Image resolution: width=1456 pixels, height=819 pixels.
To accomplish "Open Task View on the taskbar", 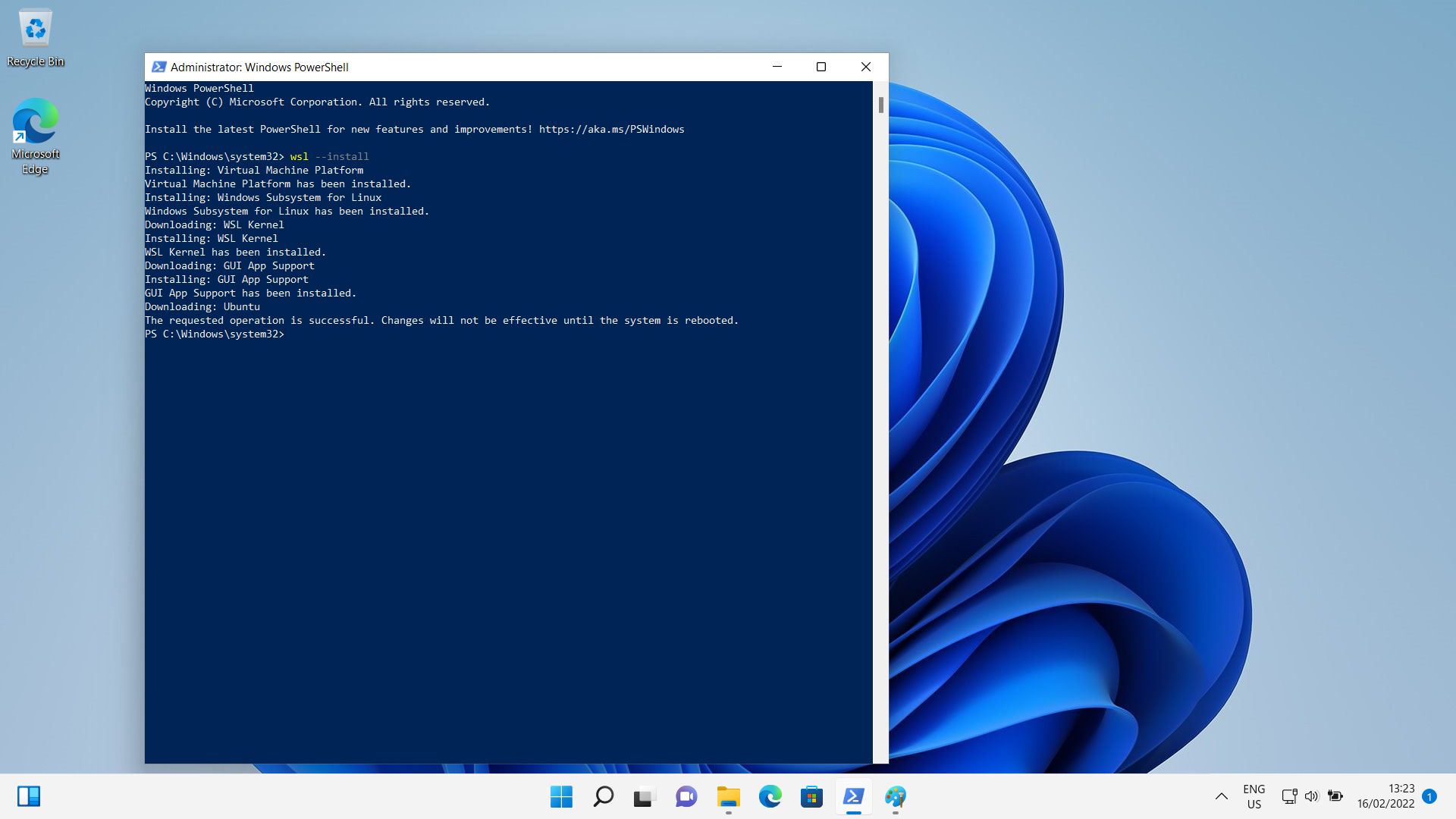I will point(644,796).
